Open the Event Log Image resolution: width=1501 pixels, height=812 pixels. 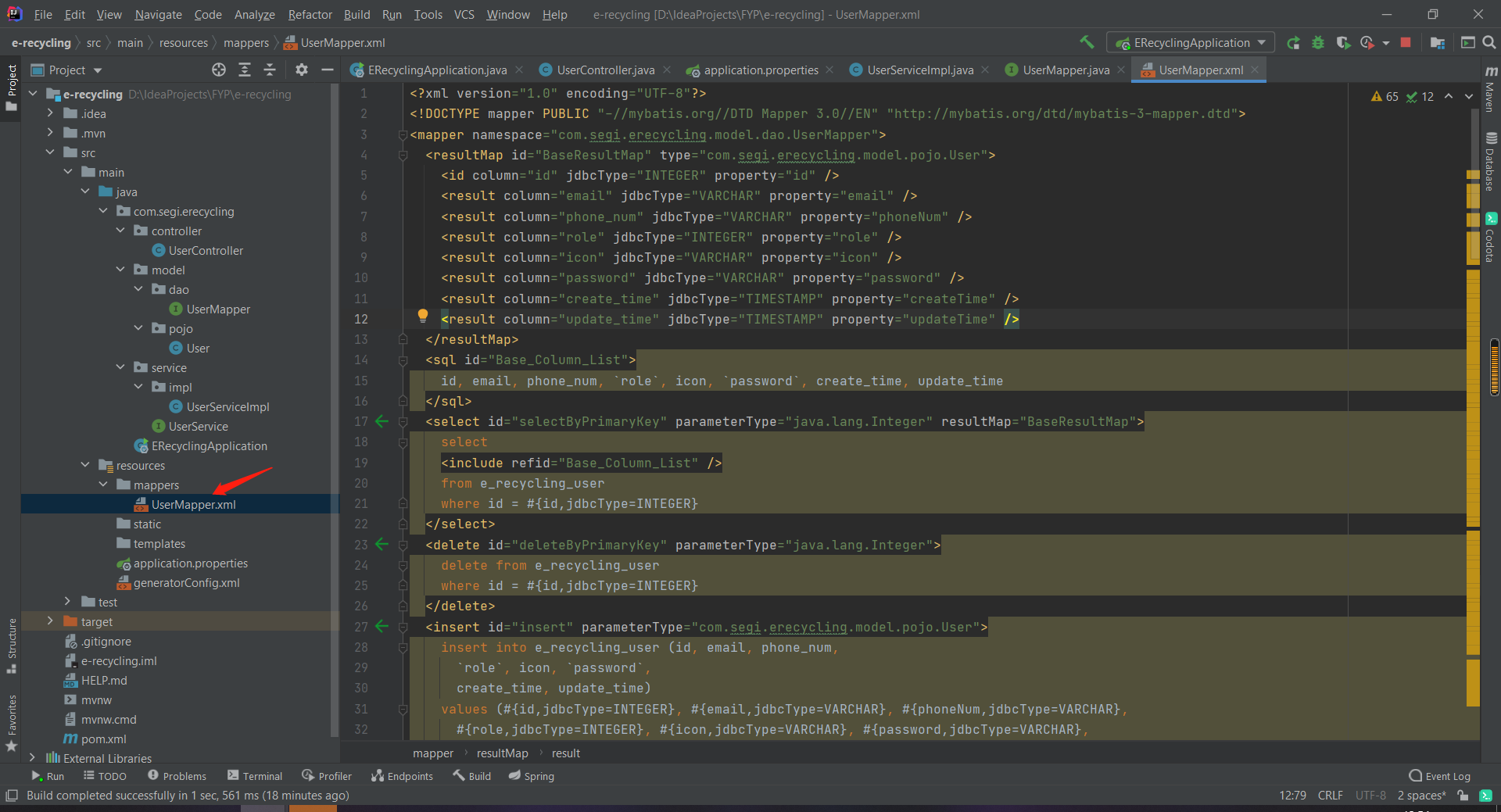click(x=1439, y=776)
